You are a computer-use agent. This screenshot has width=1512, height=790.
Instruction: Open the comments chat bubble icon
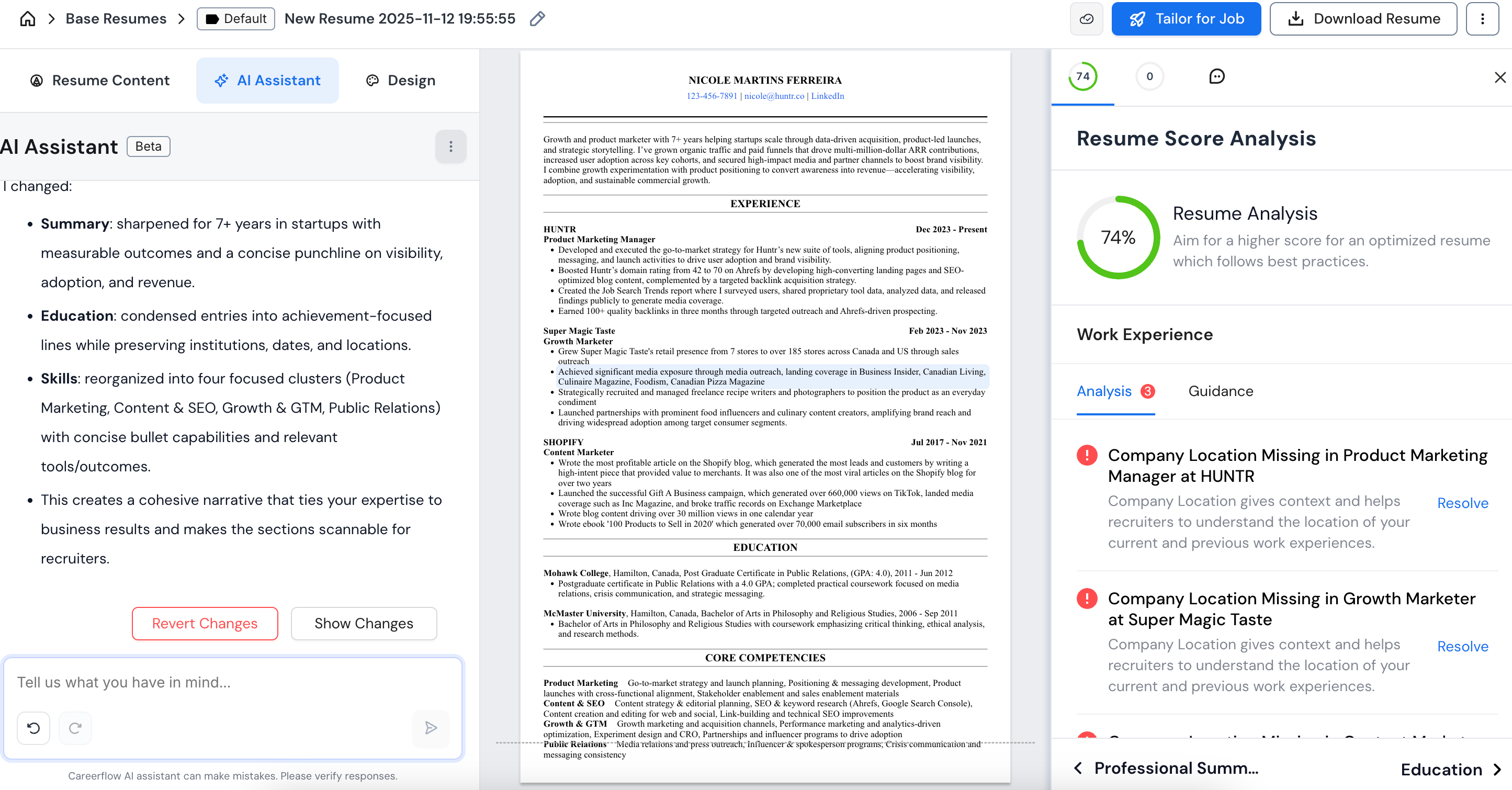point(1217,76)
